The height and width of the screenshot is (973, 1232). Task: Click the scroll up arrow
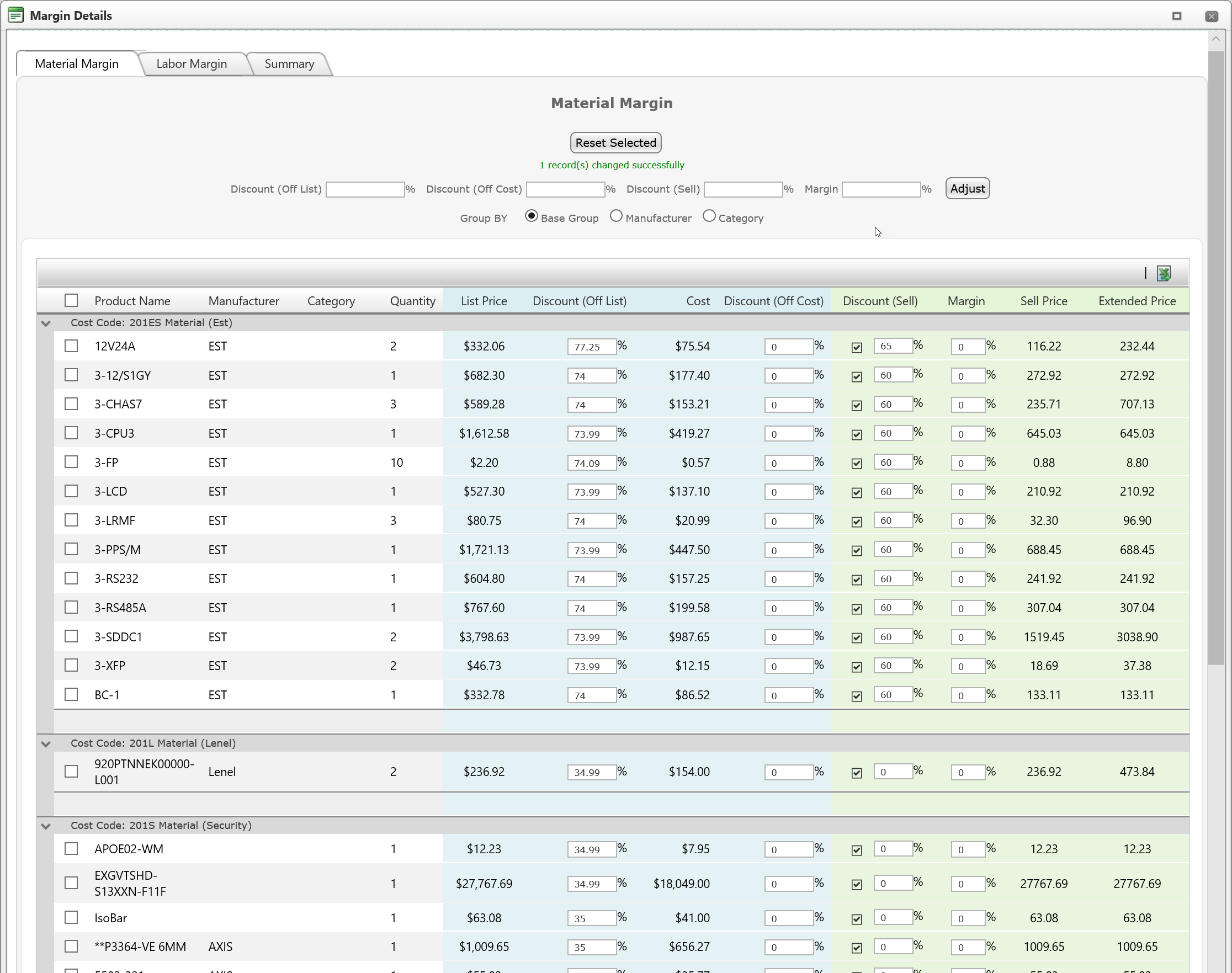coord(1216,39)
